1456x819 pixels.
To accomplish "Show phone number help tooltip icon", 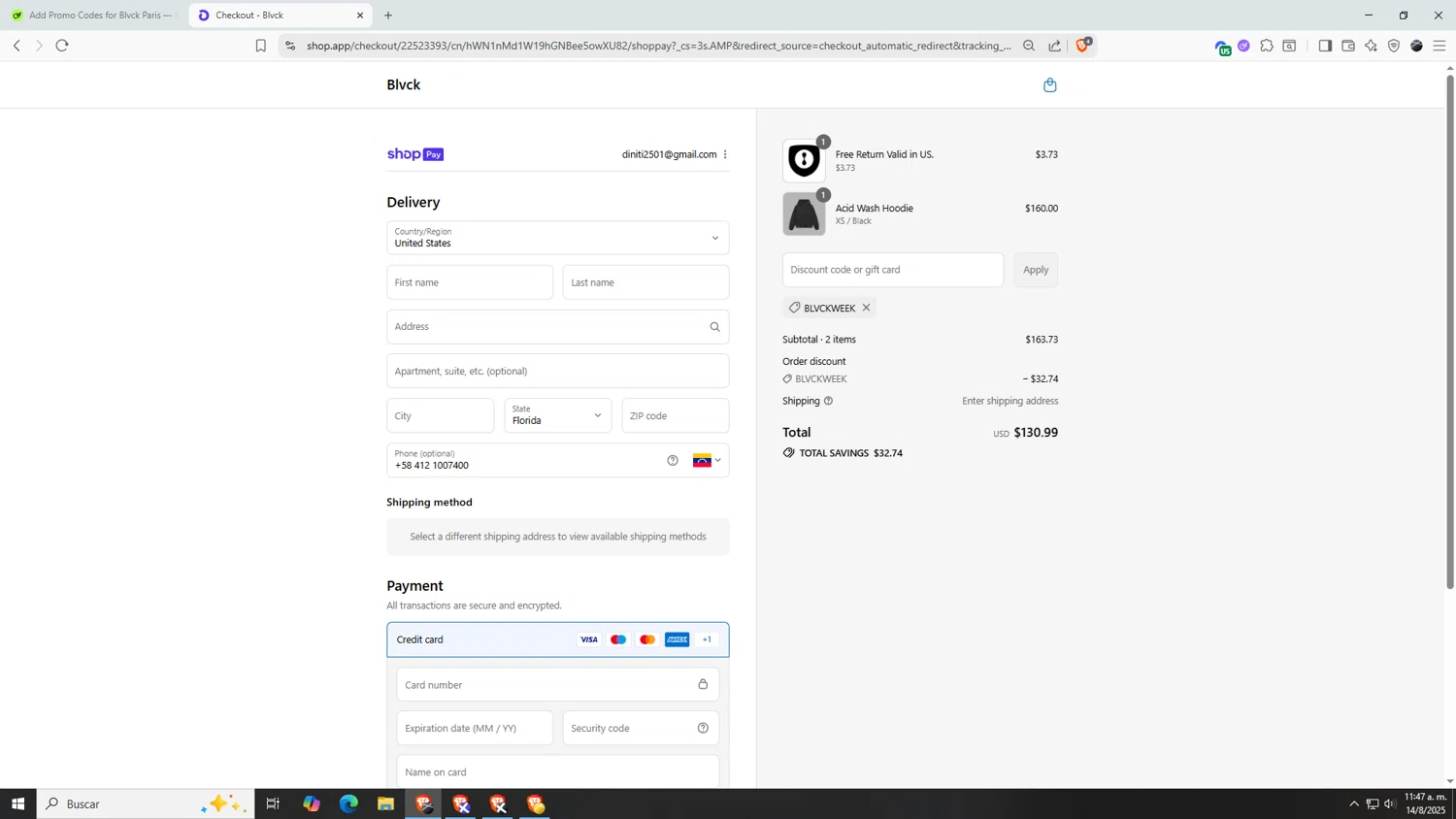I will [673, 460].
